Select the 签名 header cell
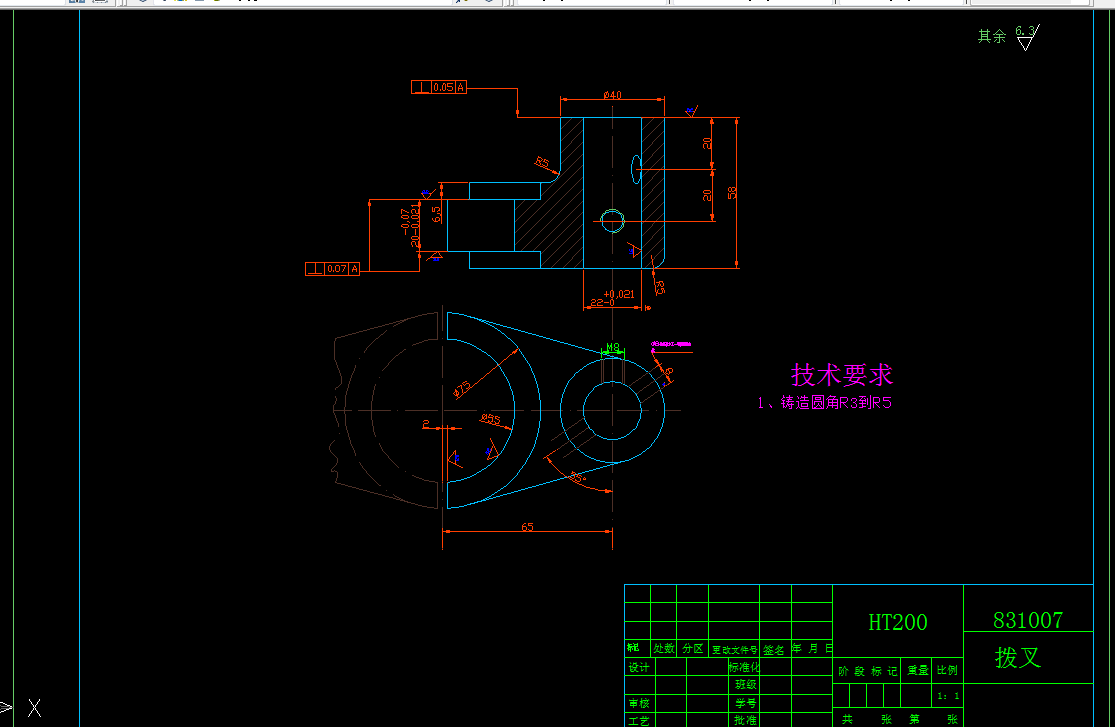 [774, 649]
